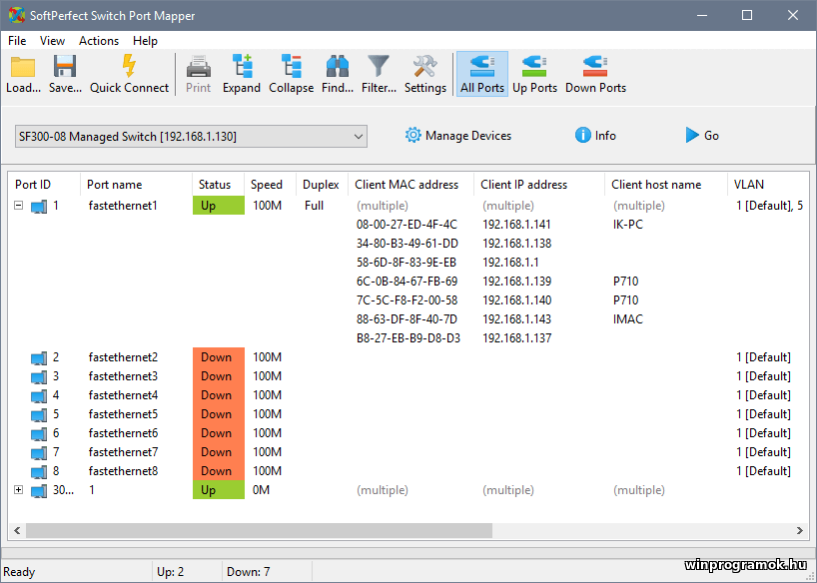This screenshot has height=583, width=817.
Task: Open the View menu
Action: coord(52,41)
